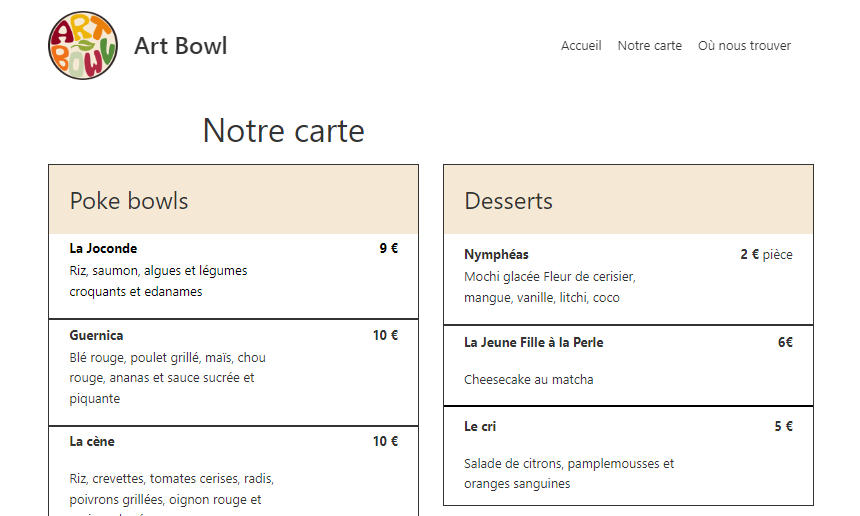Click the 5 € price of Le cri

783,426
